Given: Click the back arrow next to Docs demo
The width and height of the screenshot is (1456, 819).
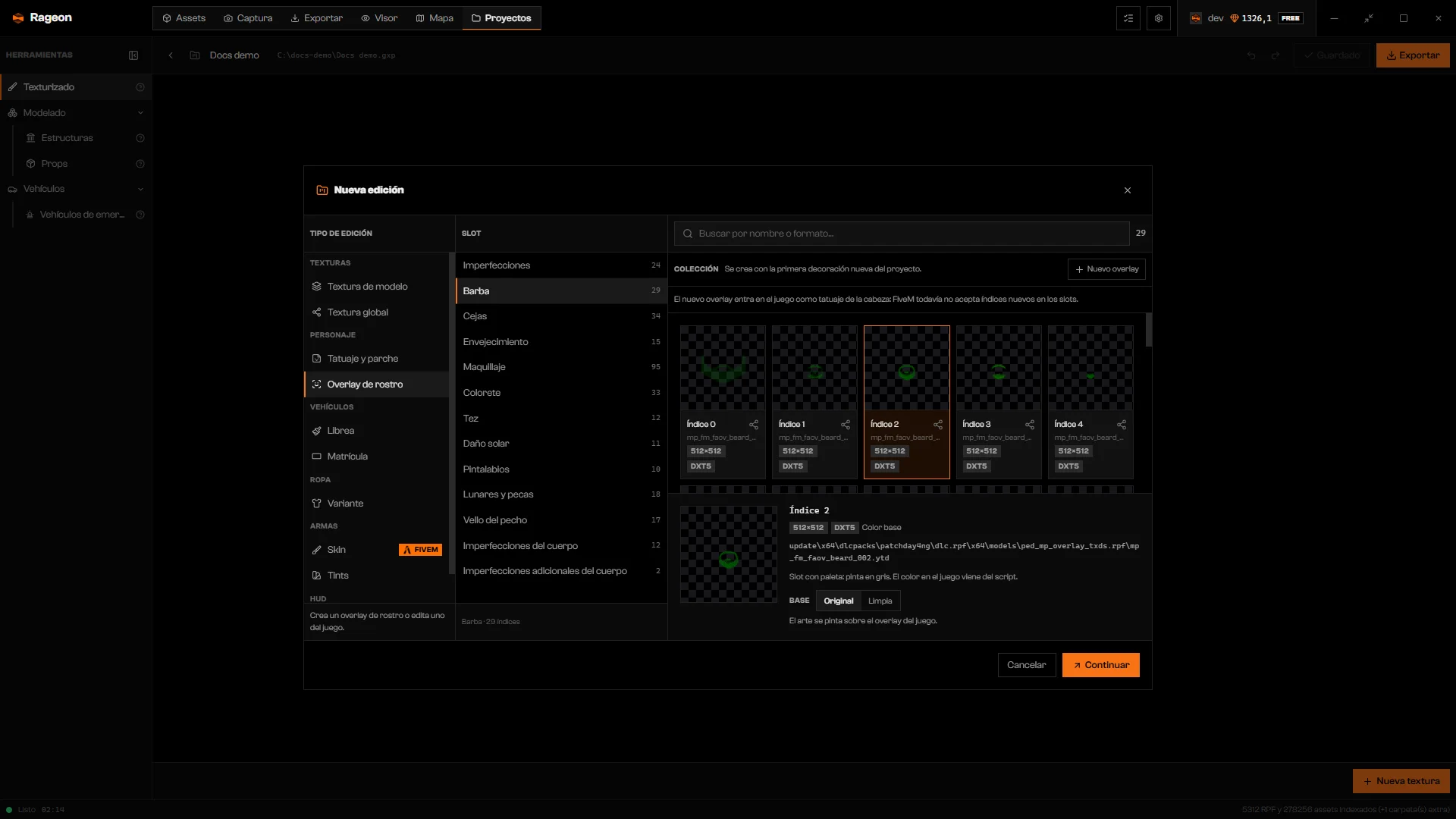Looking at the screenshot, I should tap(171, 55).
